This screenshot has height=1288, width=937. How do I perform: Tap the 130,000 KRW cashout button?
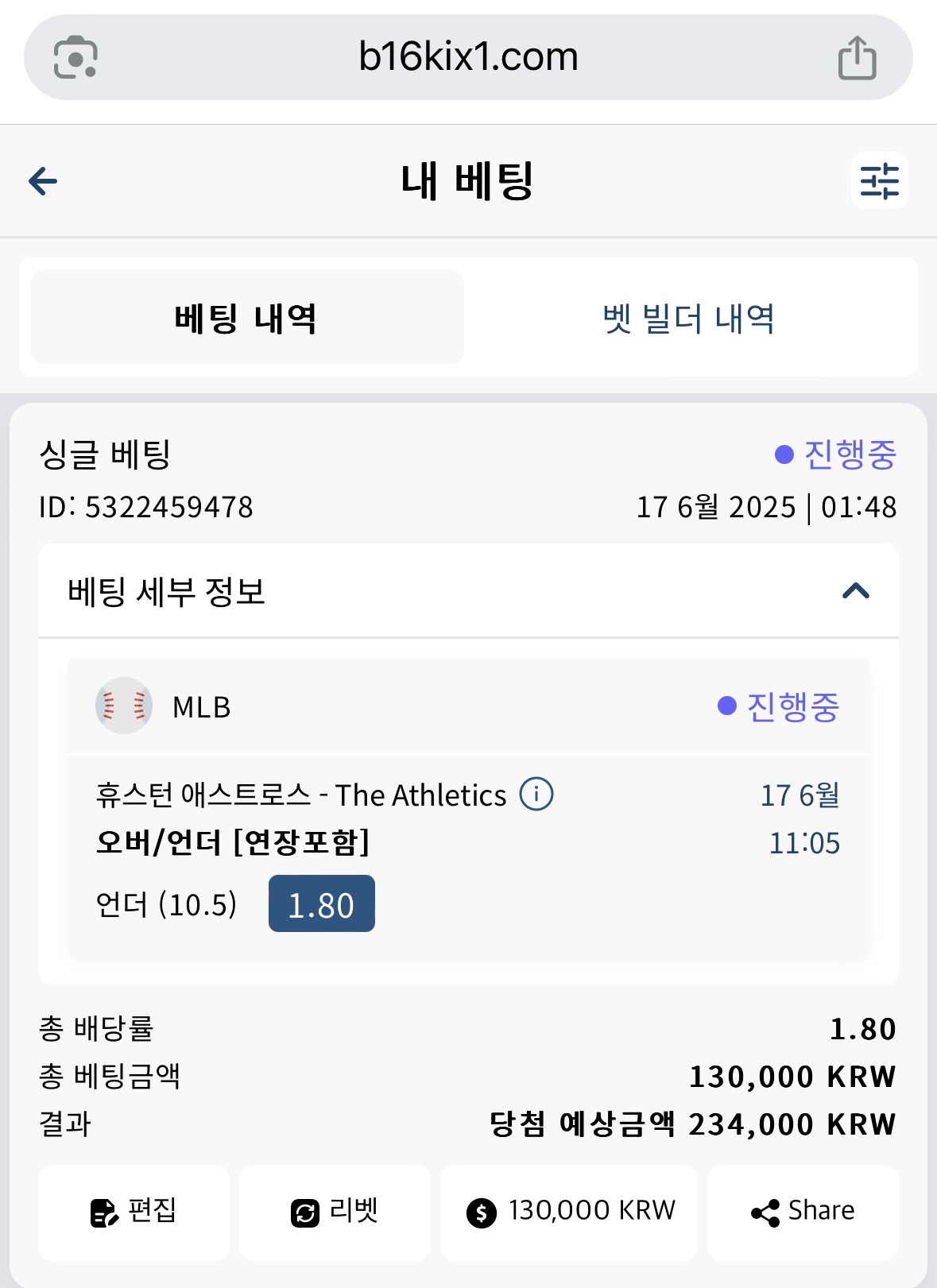click(x=569, y=1213)
